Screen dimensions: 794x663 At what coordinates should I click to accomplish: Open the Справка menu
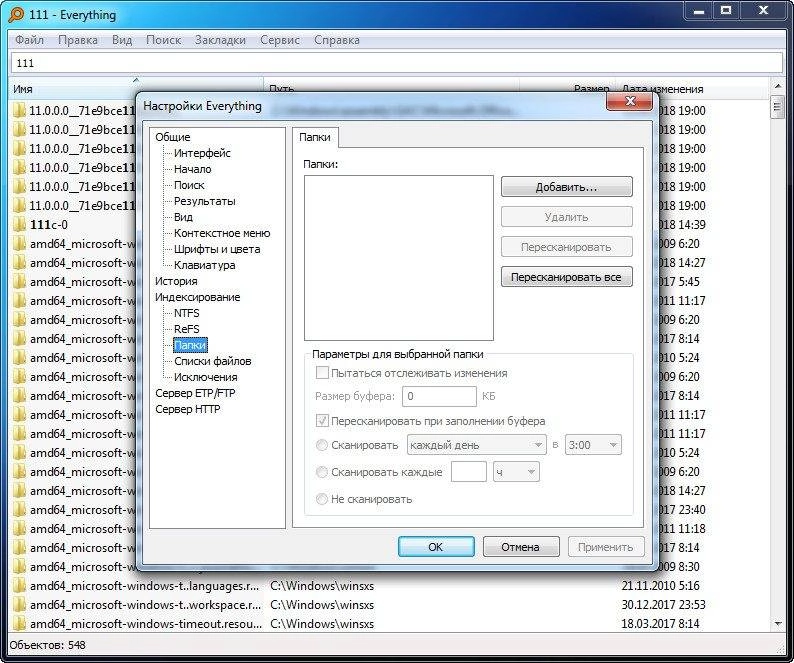click(337, 40)
